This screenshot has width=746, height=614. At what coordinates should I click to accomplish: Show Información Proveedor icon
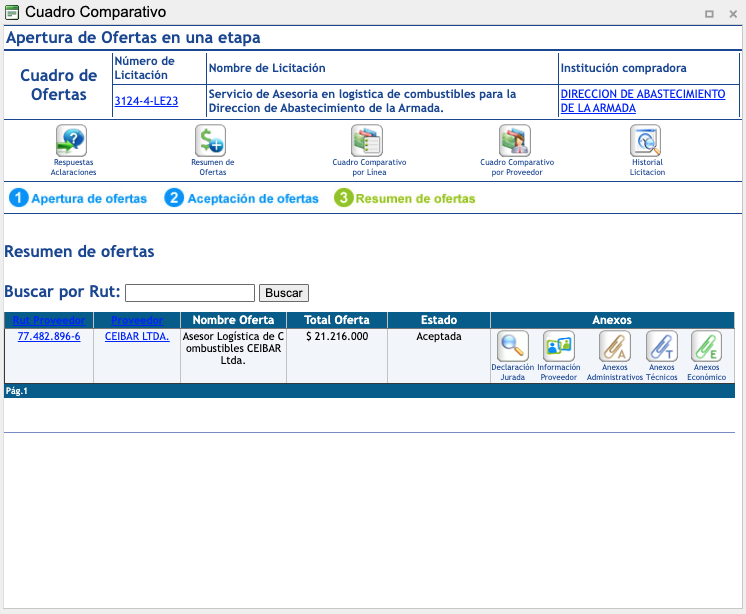pyautogui.click(x=558, y=346)
